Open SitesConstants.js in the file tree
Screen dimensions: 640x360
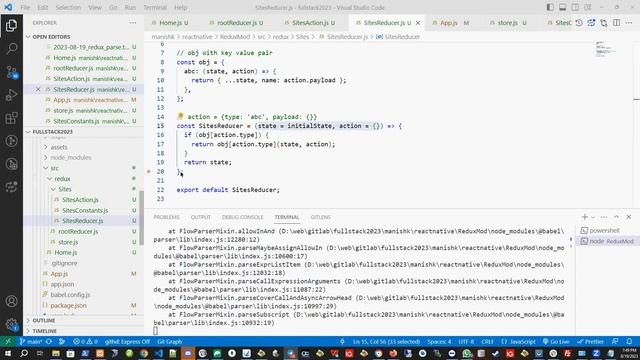pos(85,211)
